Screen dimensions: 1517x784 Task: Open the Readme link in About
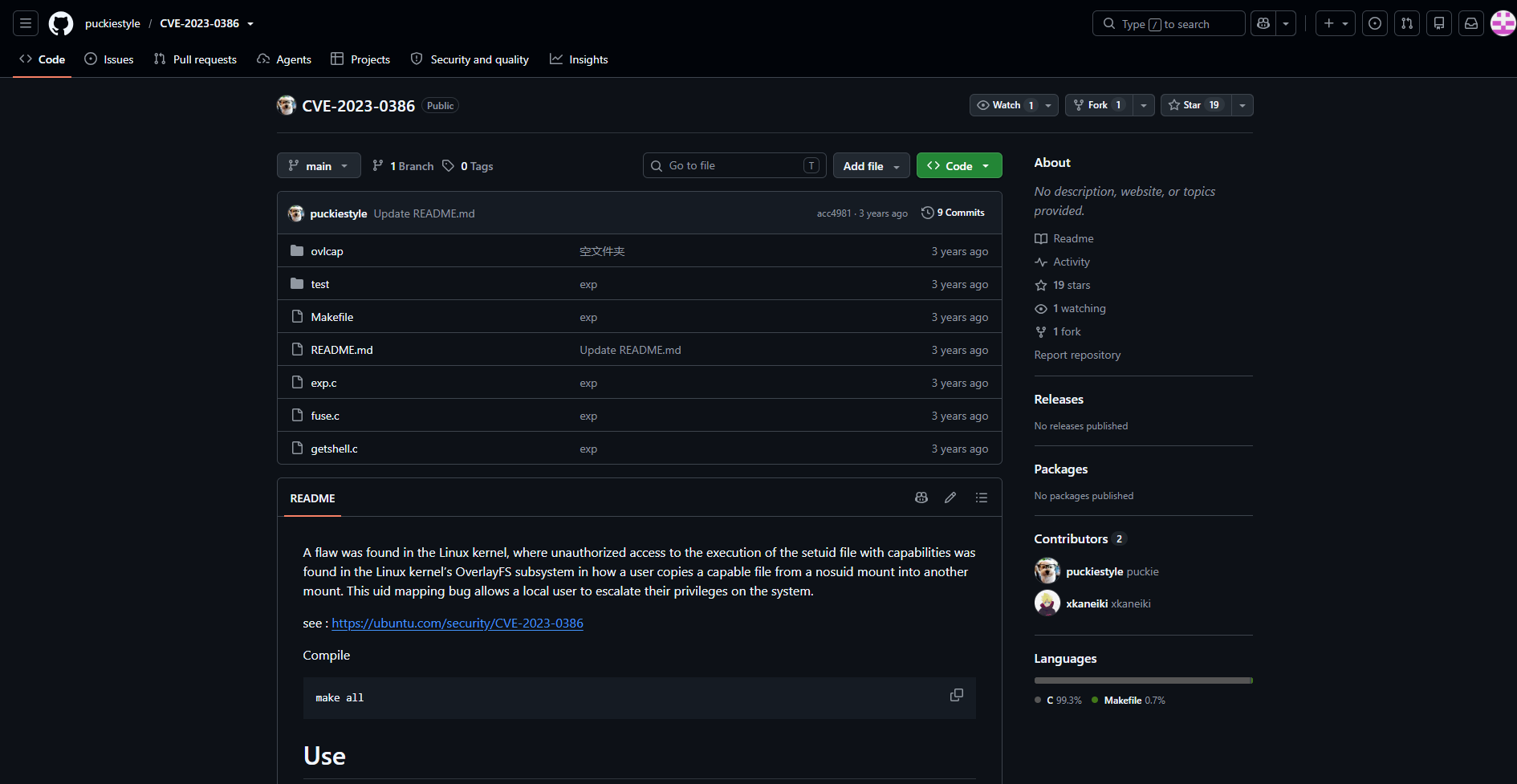(x=1073, y=238)
